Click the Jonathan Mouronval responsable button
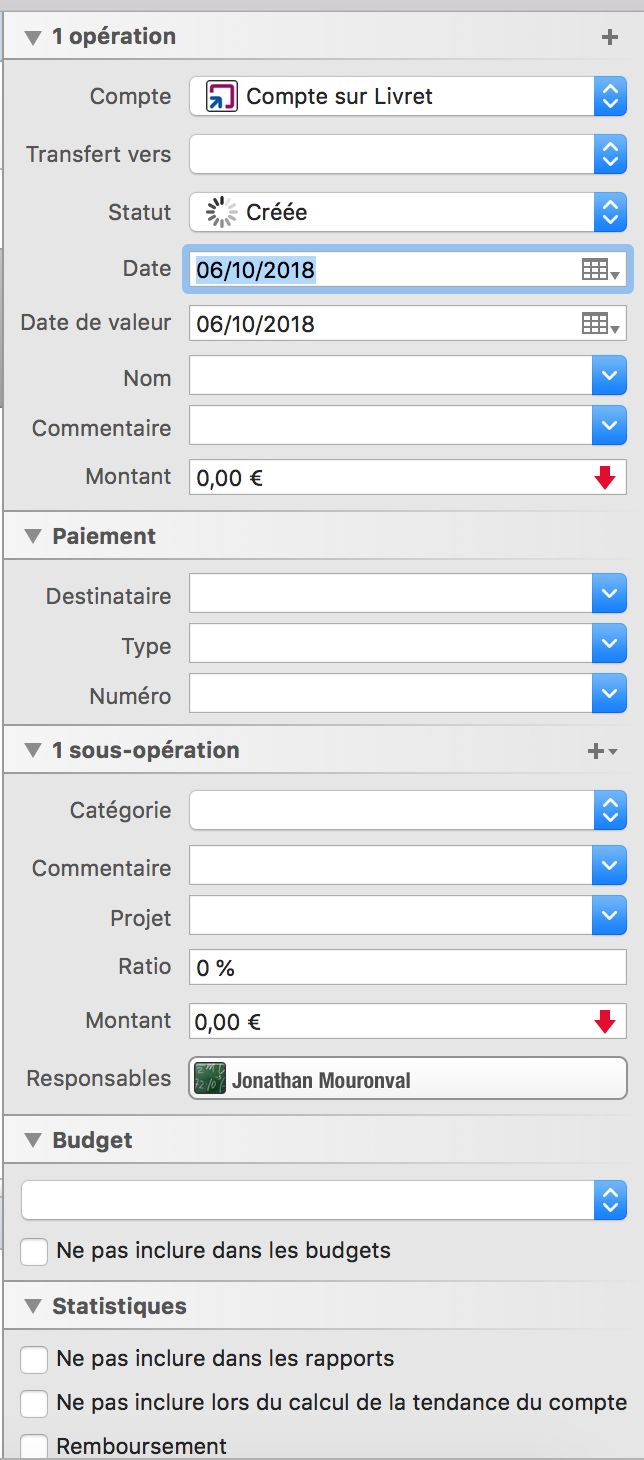The image size is (644, 1460). (408, 1079)
